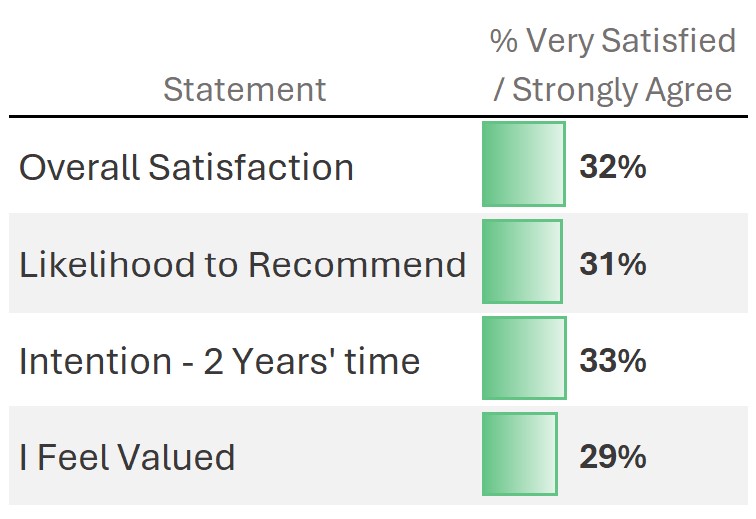Click the Strongly Agree text in the header

click(x=622, y=89)
